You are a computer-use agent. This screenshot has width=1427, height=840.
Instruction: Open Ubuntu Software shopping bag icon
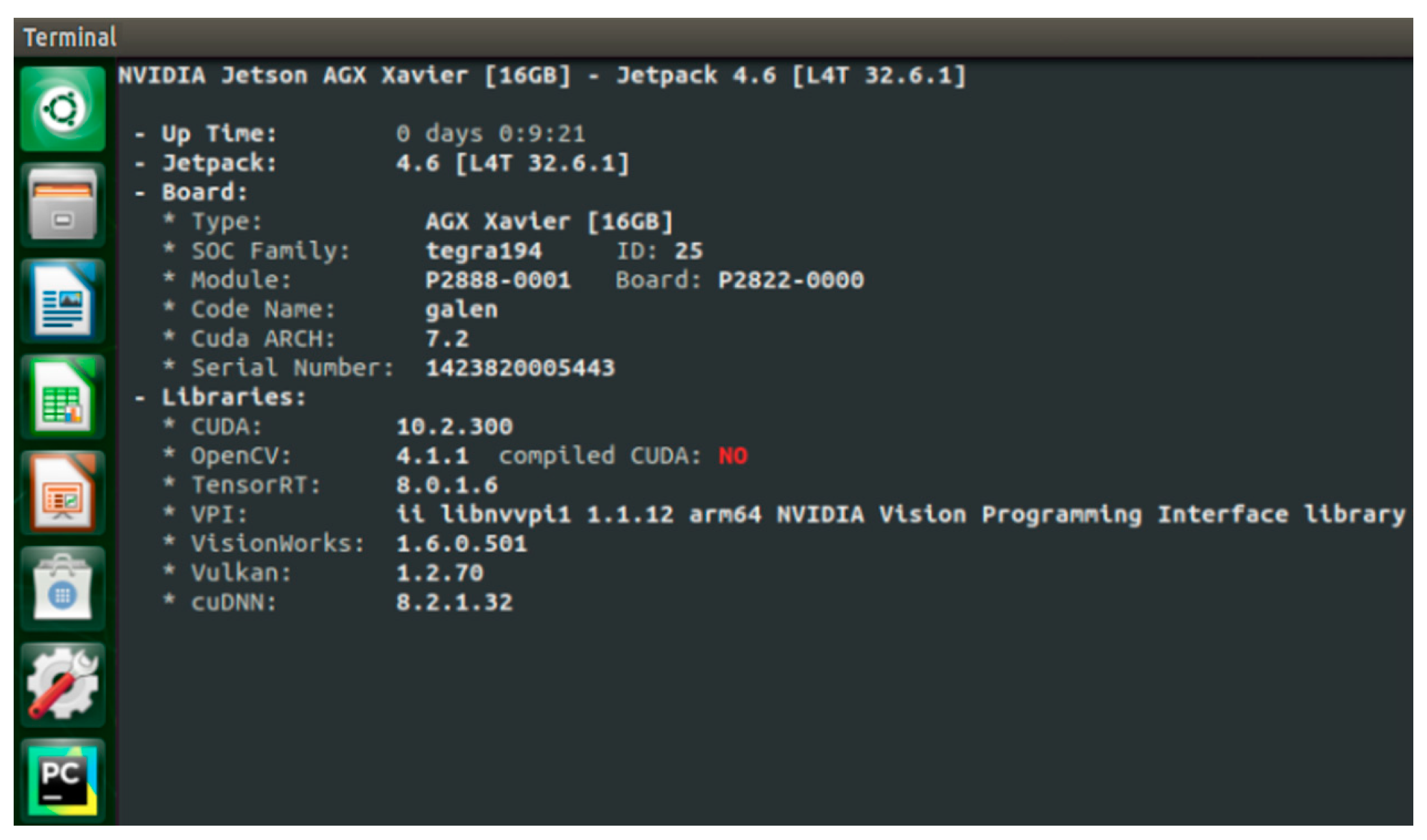(x=62, y=588)
